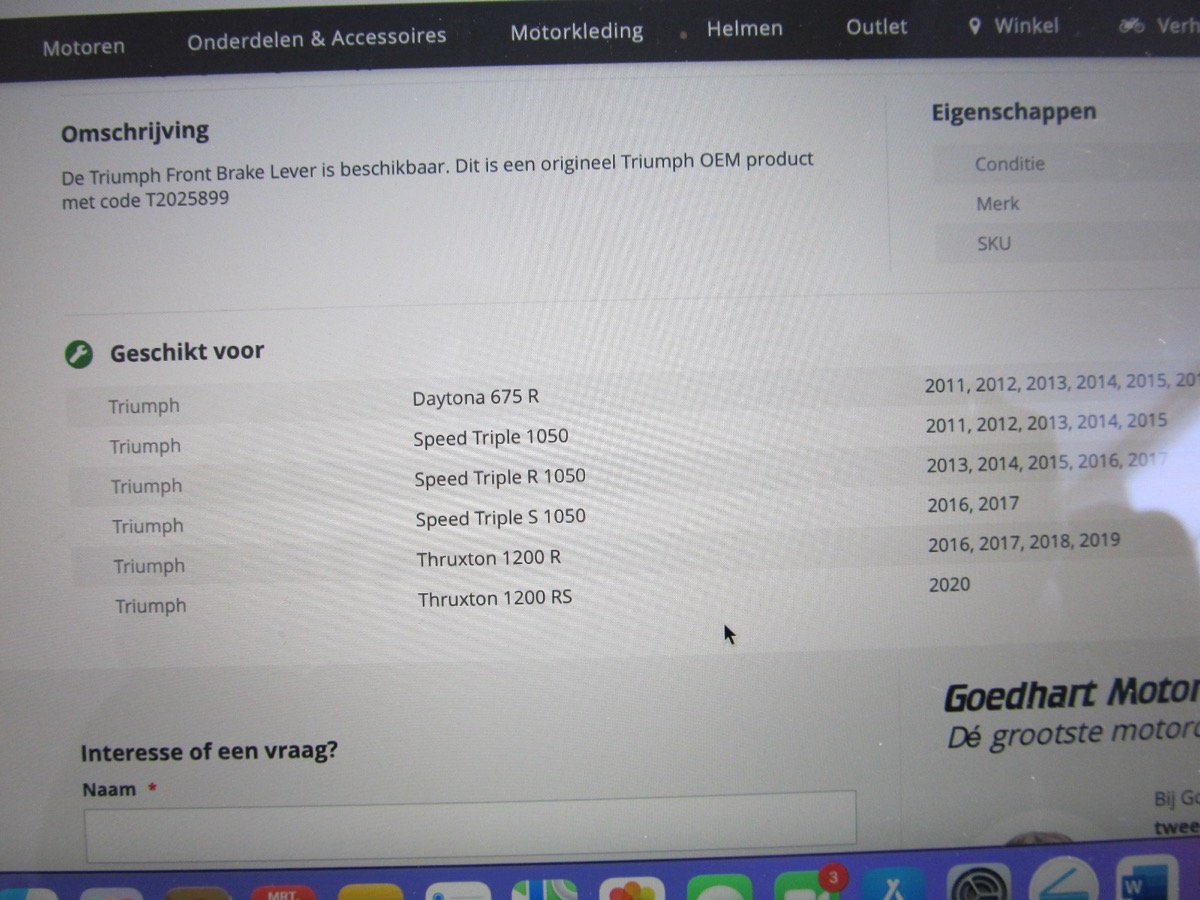Click Triumph in the Speed Triple S 1050 row
This screenshot has height=900, width=1200.
[147, 526]
